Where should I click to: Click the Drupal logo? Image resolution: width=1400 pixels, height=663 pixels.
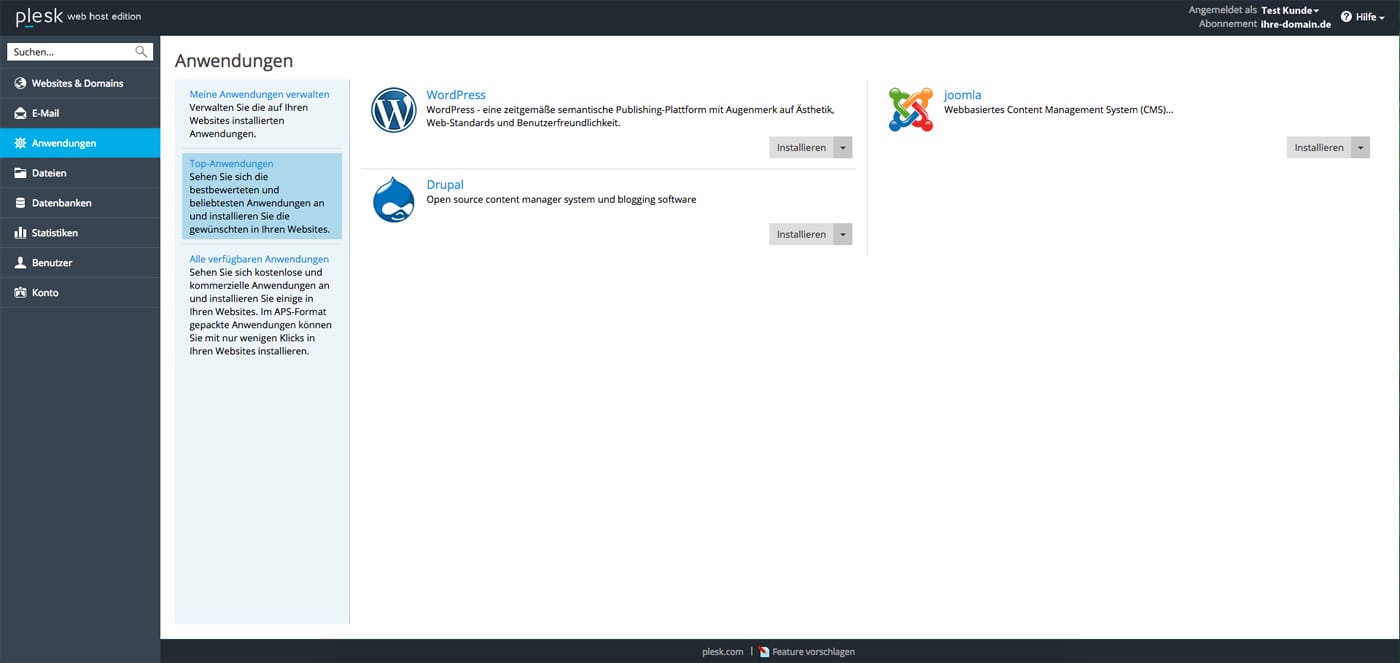tap(393, 199)
